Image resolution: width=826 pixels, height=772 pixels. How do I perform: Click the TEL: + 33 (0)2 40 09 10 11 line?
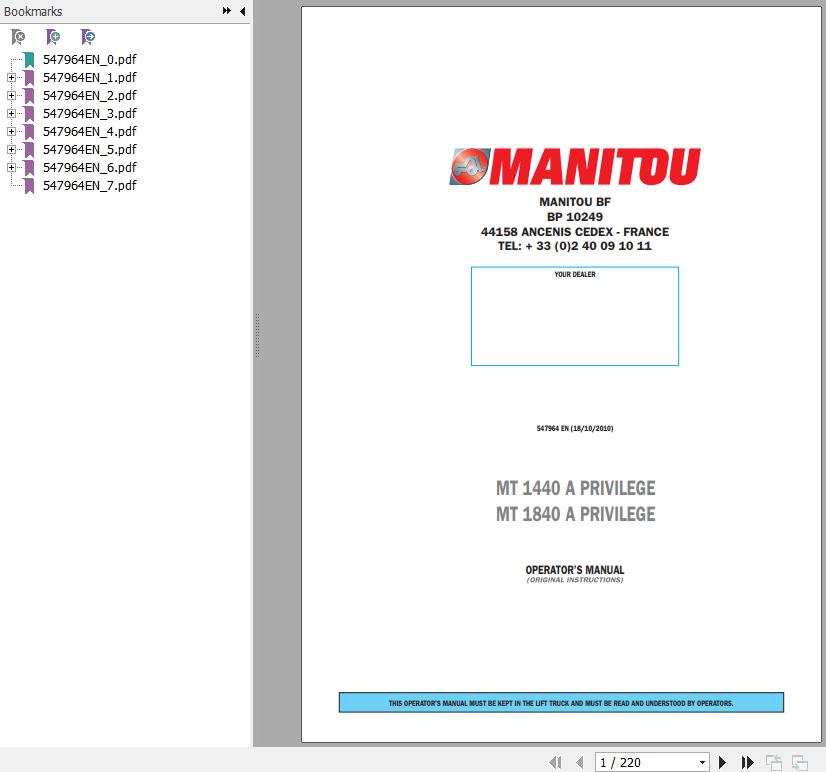[575, 246]
